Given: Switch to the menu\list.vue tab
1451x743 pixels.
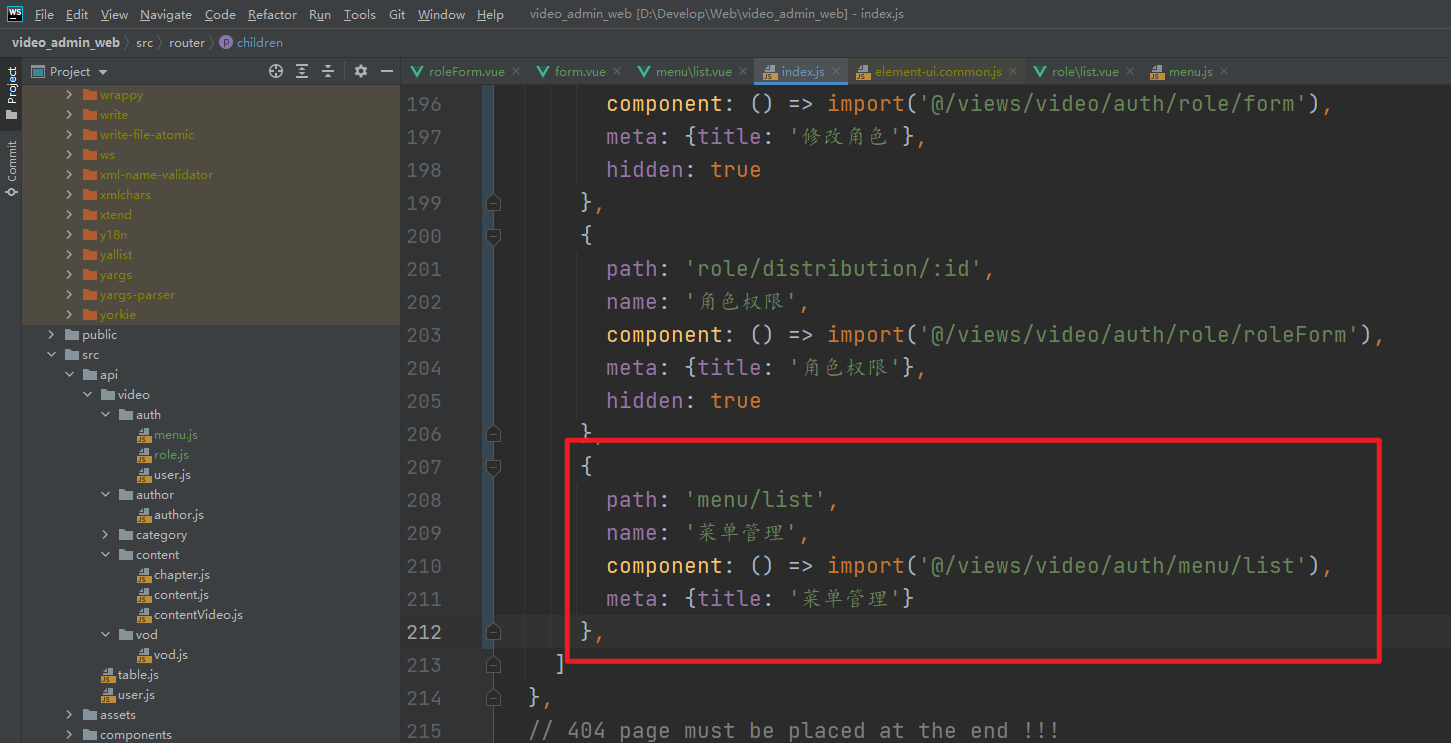Looking at the screenshot, I should pos(693,71).
